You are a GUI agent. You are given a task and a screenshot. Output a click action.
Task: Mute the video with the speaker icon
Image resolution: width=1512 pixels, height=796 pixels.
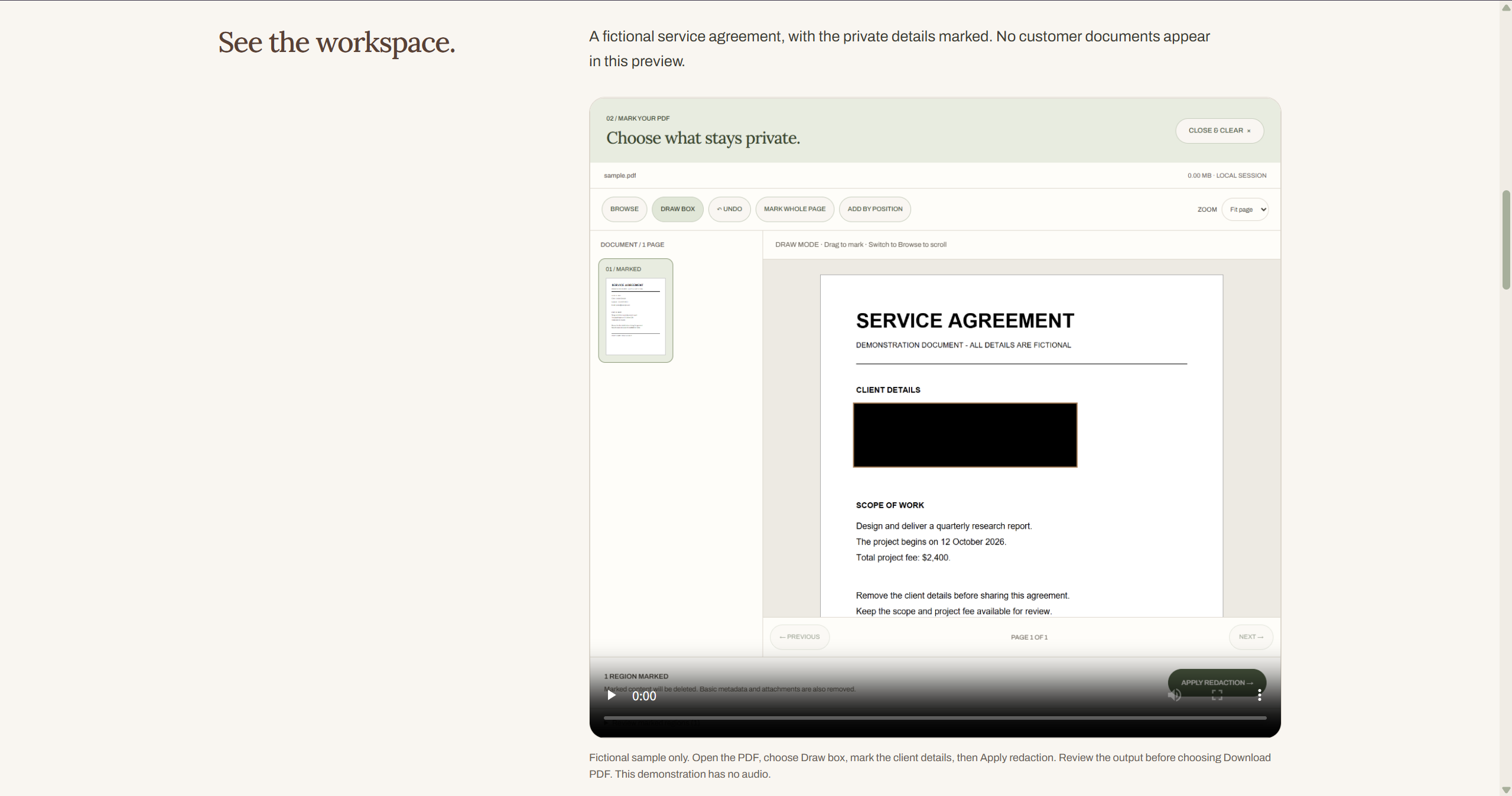point(1174,696)
